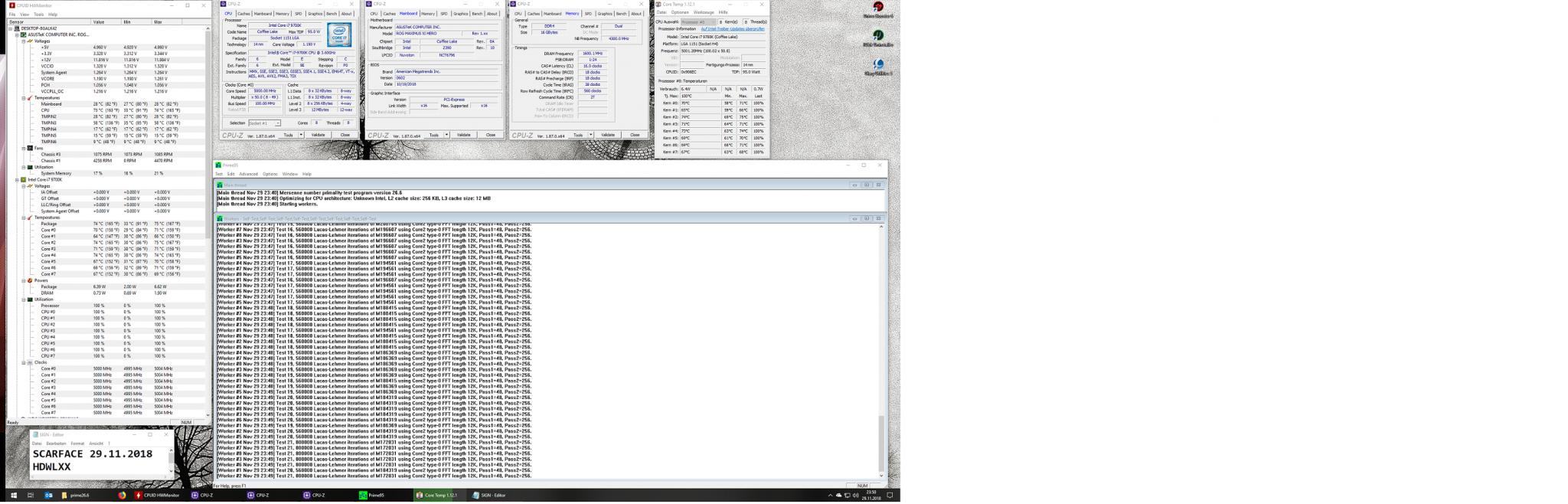Open Core Temp Optionen menu
1568x504 pixels.
(x=680, y=12)
